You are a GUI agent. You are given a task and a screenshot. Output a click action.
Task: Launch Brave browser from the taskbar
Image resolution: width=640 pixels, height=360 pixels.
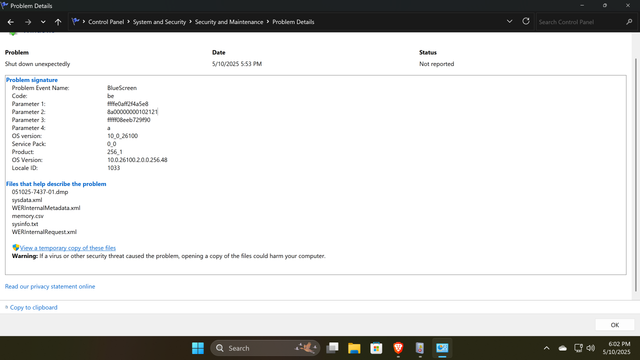(398, 348)
